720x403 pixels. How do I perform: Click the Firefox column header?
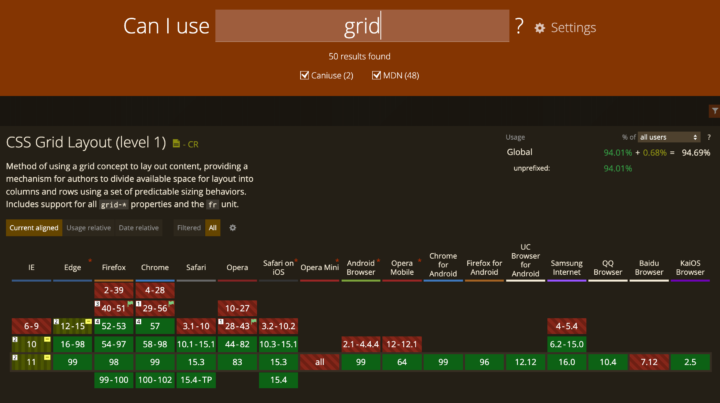point(113,267)
